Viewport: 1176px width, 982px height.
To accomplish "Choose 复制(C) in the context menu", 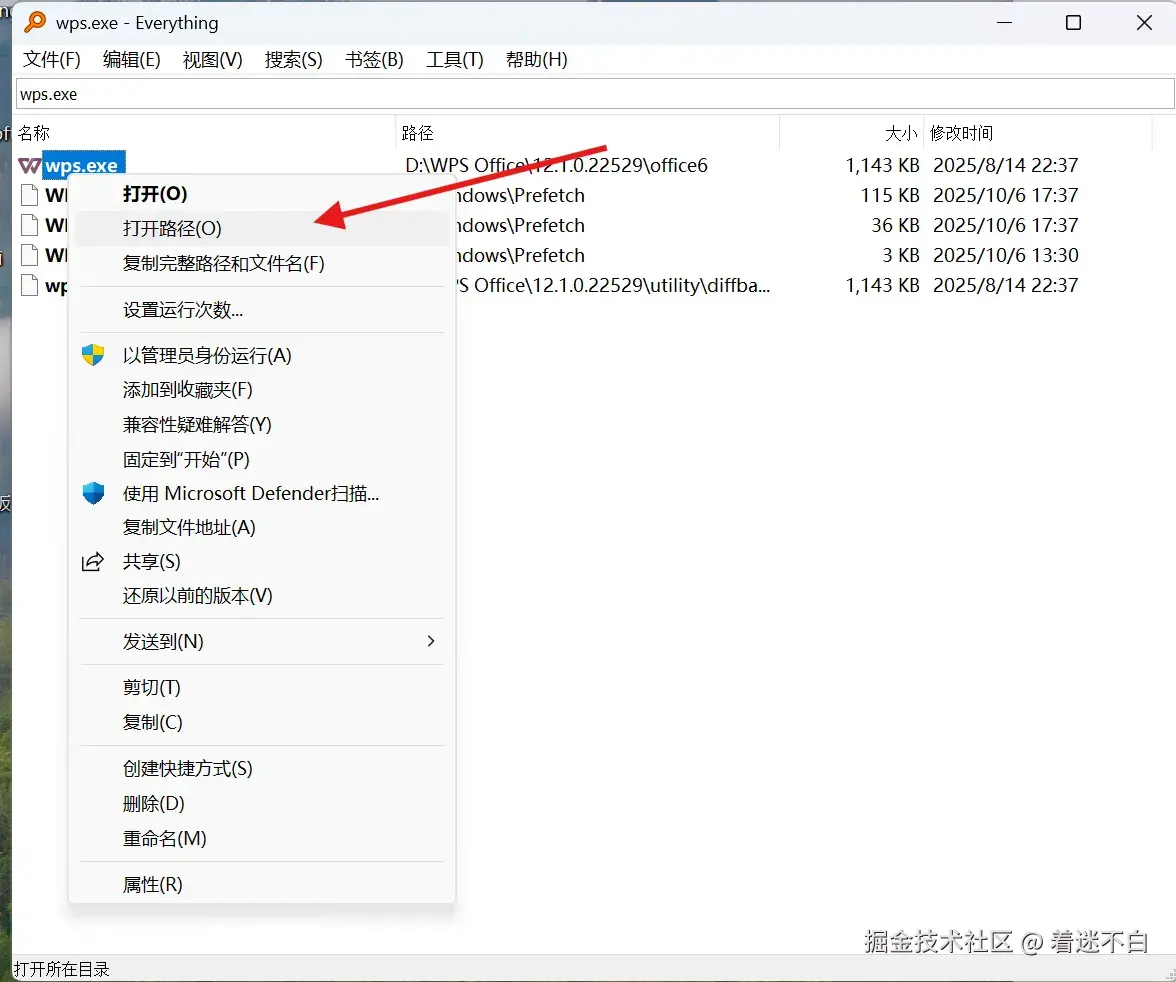I will point(262,722).
